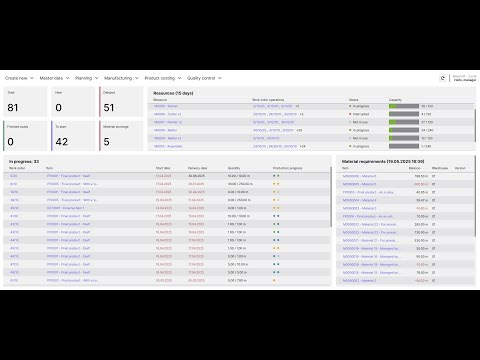Click the Item header in In progress table

pos(49,168)
